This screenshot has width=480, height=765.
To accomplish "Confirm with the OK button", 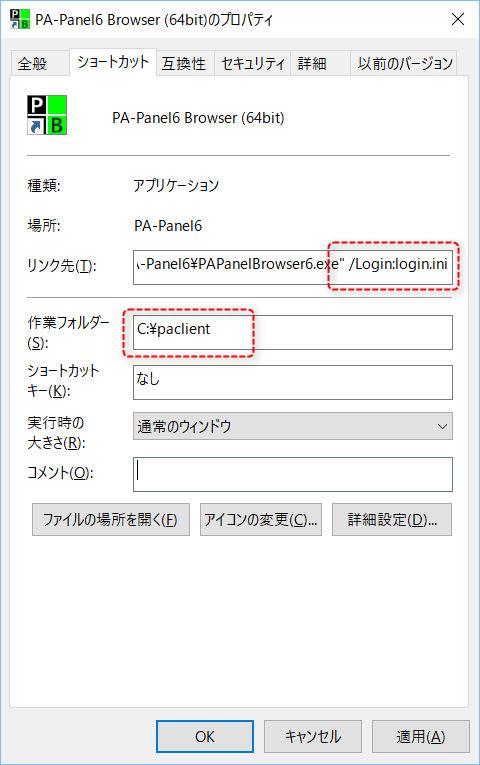I will 205,737.
